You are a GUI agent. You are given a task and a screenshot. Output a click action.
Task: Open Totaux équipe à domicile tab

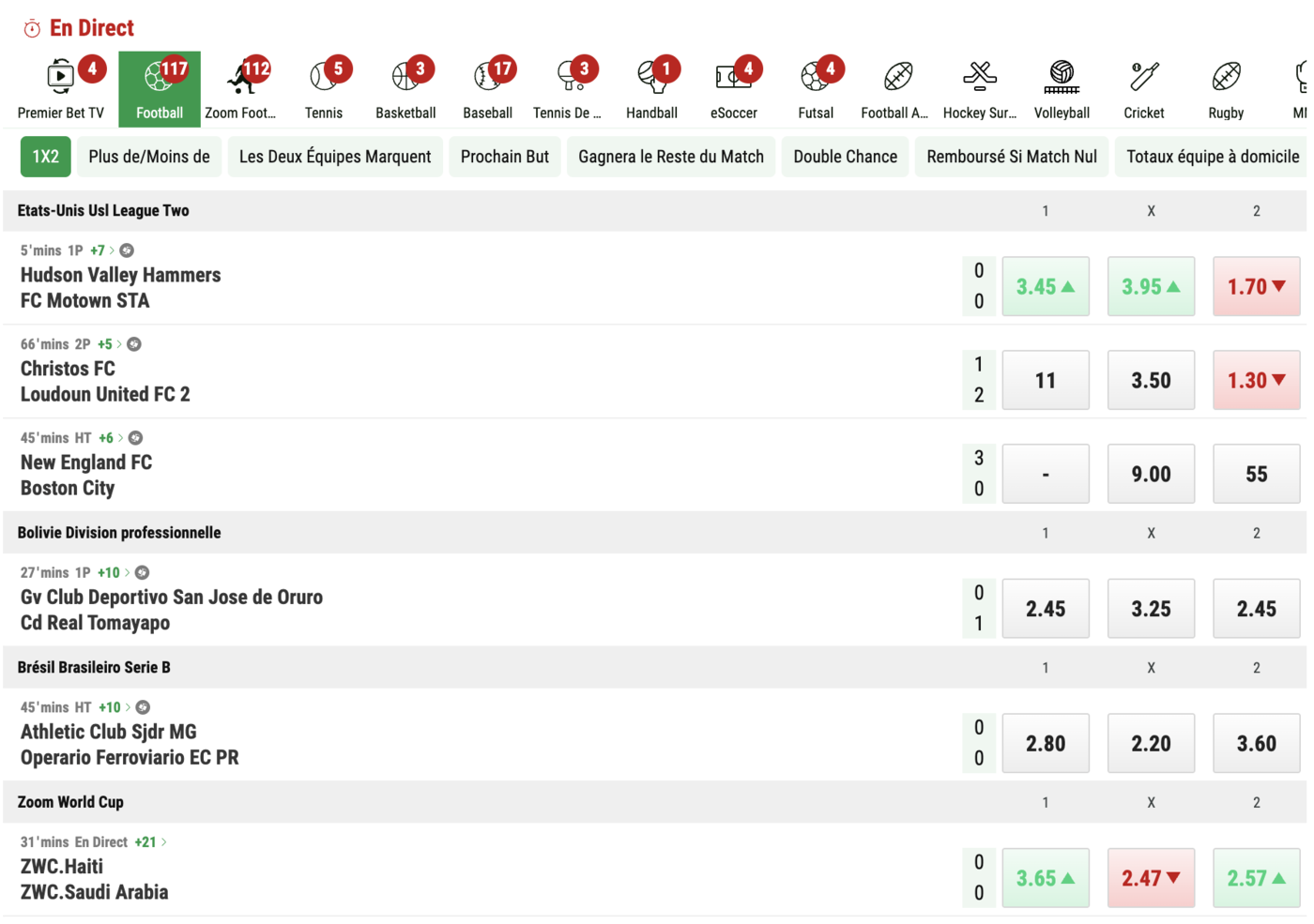[1213, 157]
